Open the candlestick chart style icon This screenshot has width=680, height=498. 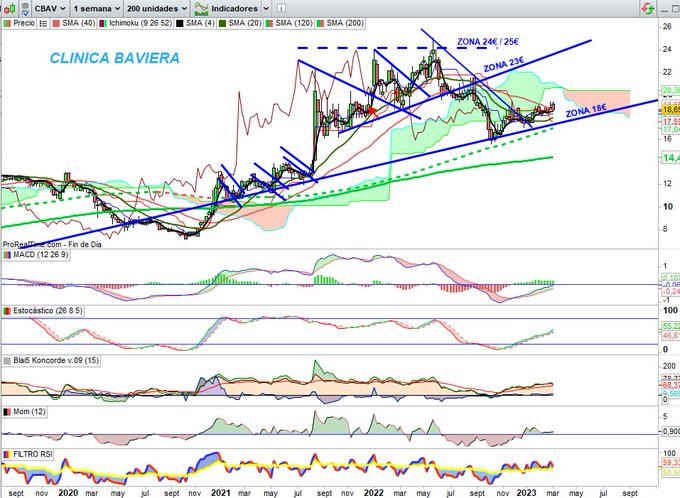click(x=10, y=8)
